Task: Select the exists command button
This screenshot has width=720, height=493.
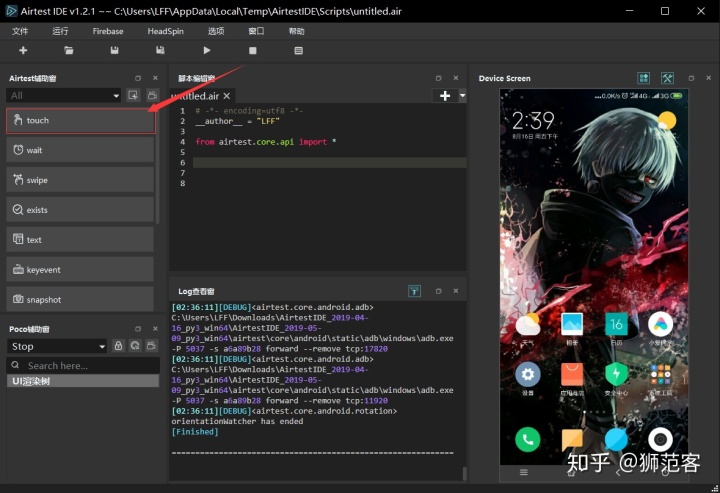Action: tap(80, 210)
